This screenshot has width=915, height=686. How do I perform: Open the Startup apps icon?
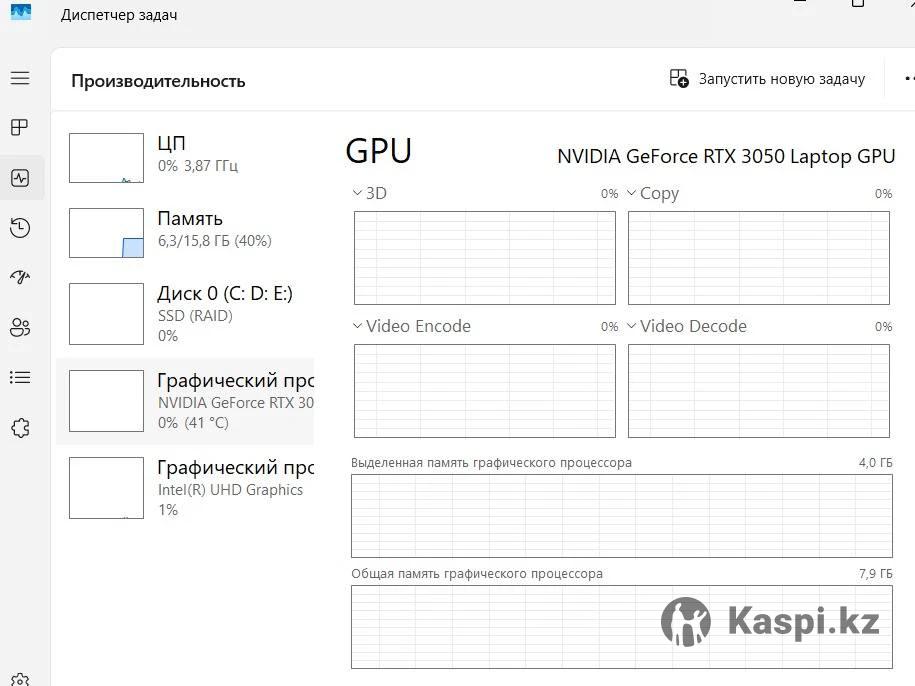point(20,277)
